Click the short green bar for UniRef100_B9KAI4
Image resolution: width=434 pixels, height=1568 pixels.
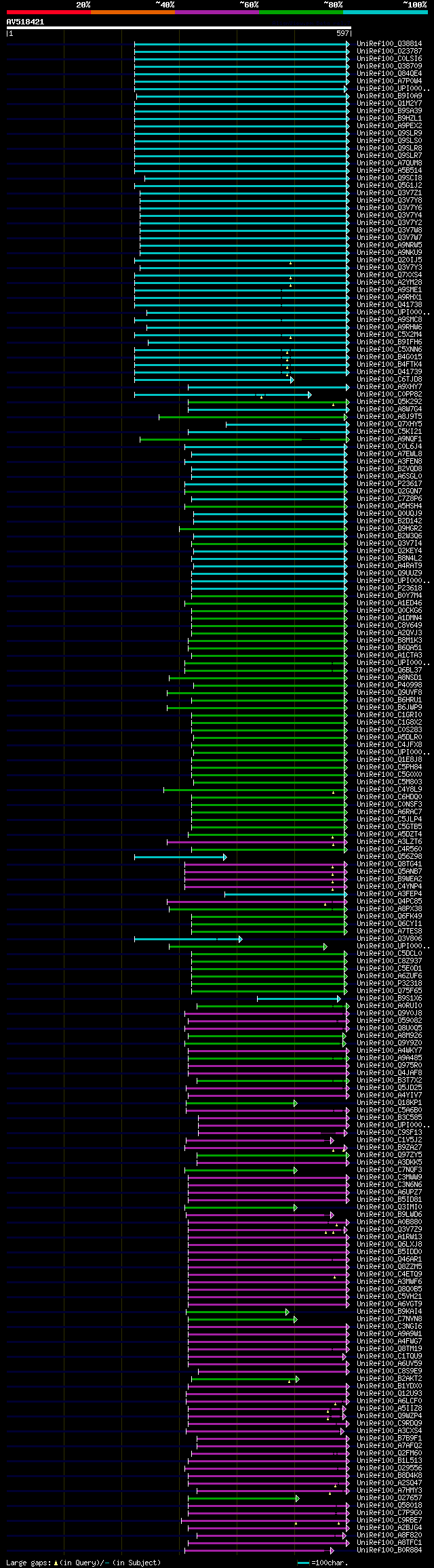238,1312
